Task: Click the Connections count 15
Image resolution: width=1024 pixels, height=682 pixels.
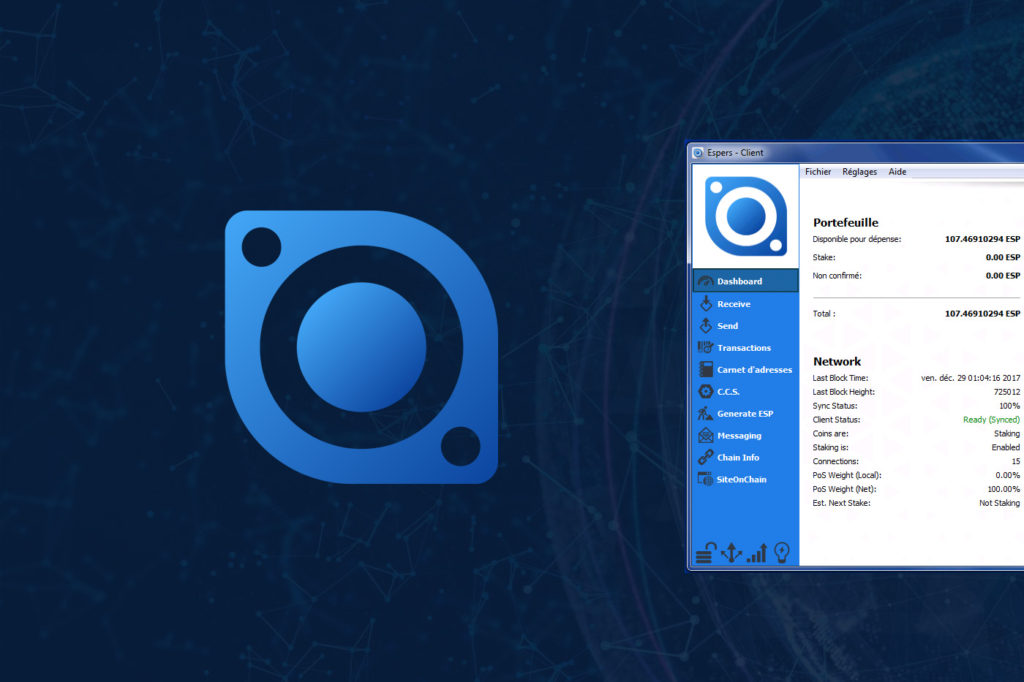Action: click(x=1016, y=461)
